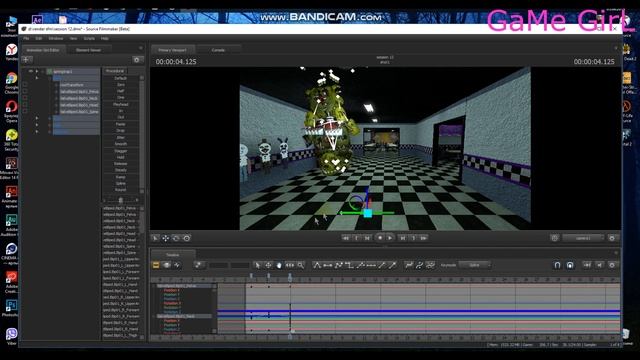
Task: Open the Edit menu
Action: 39,38
